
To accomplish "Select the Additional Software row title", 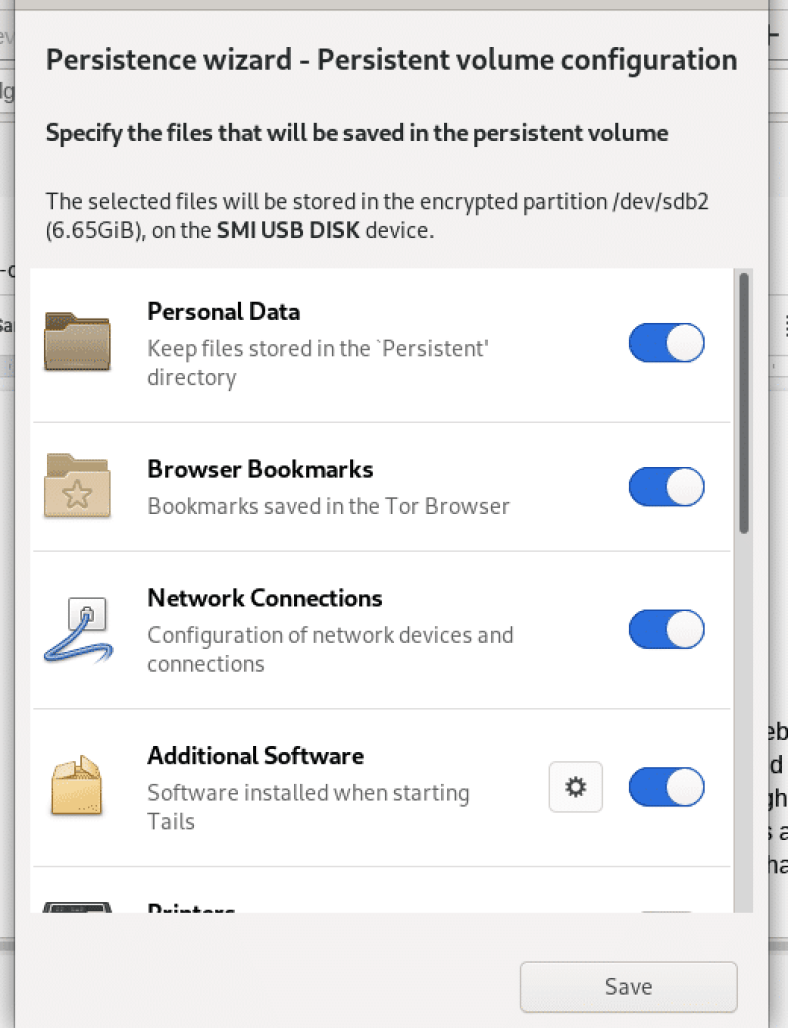I will click(255, 755).
